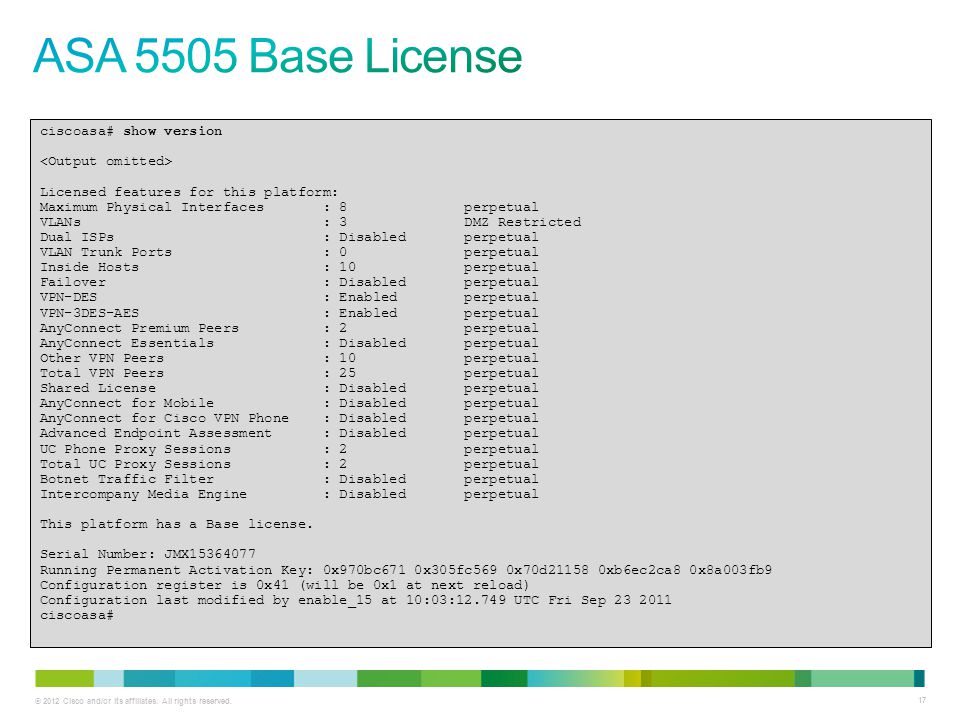Click the 'DMZ Restricted' value
Screen dimensions: 960x720
[x=522, y=222]
